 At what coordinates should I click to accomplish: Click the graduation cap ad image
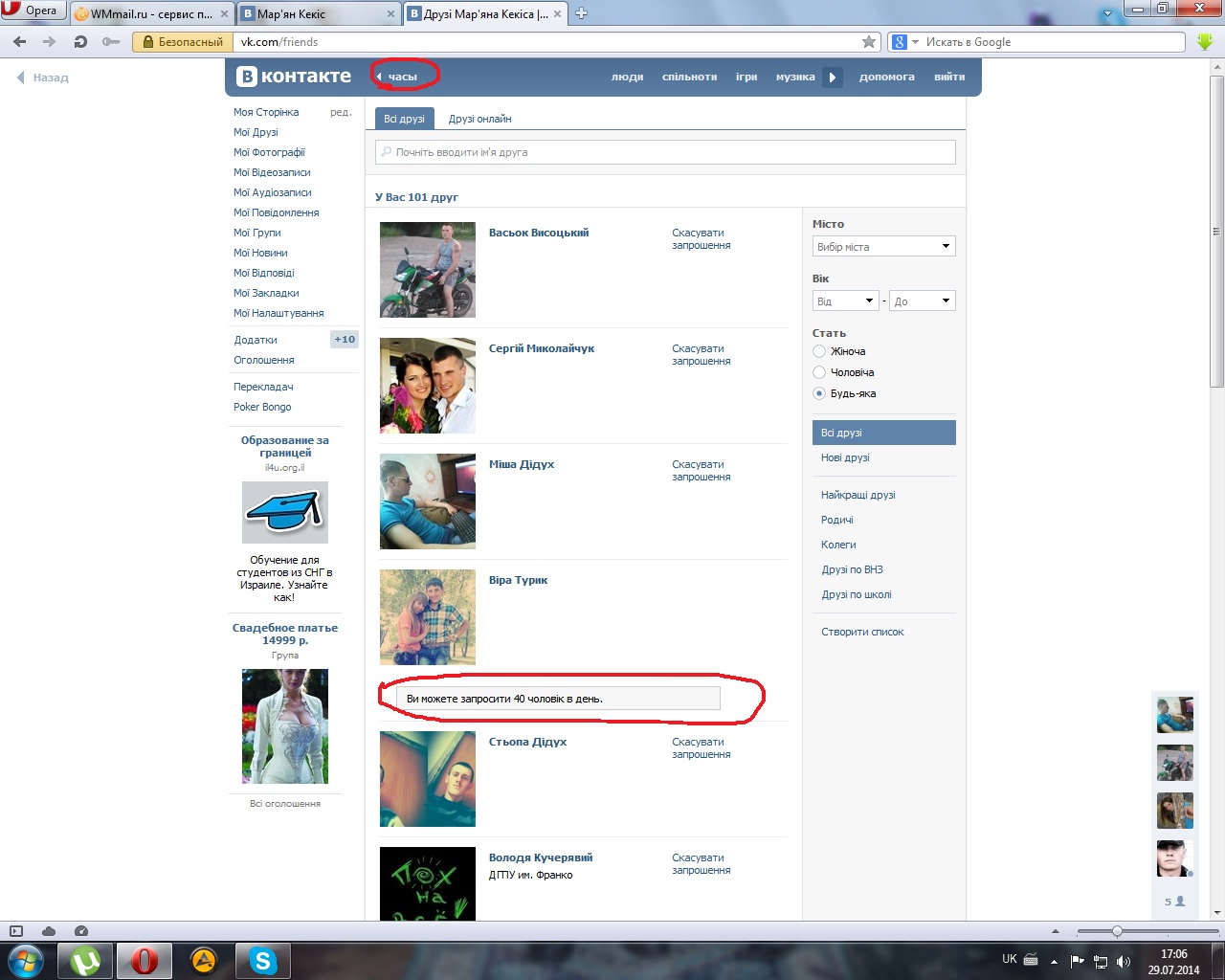285,512
